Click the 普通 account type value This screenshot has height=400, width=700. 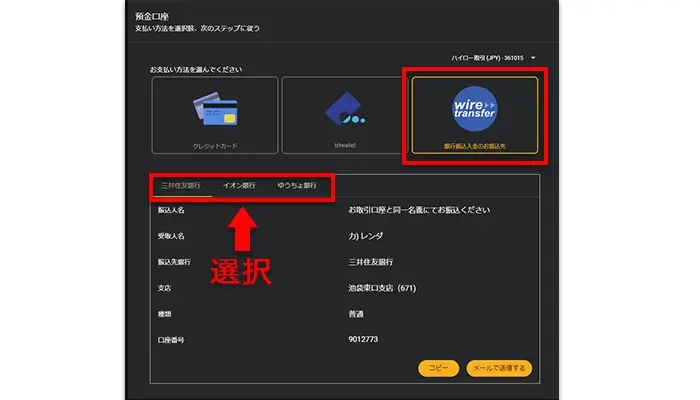coord(357,314)
